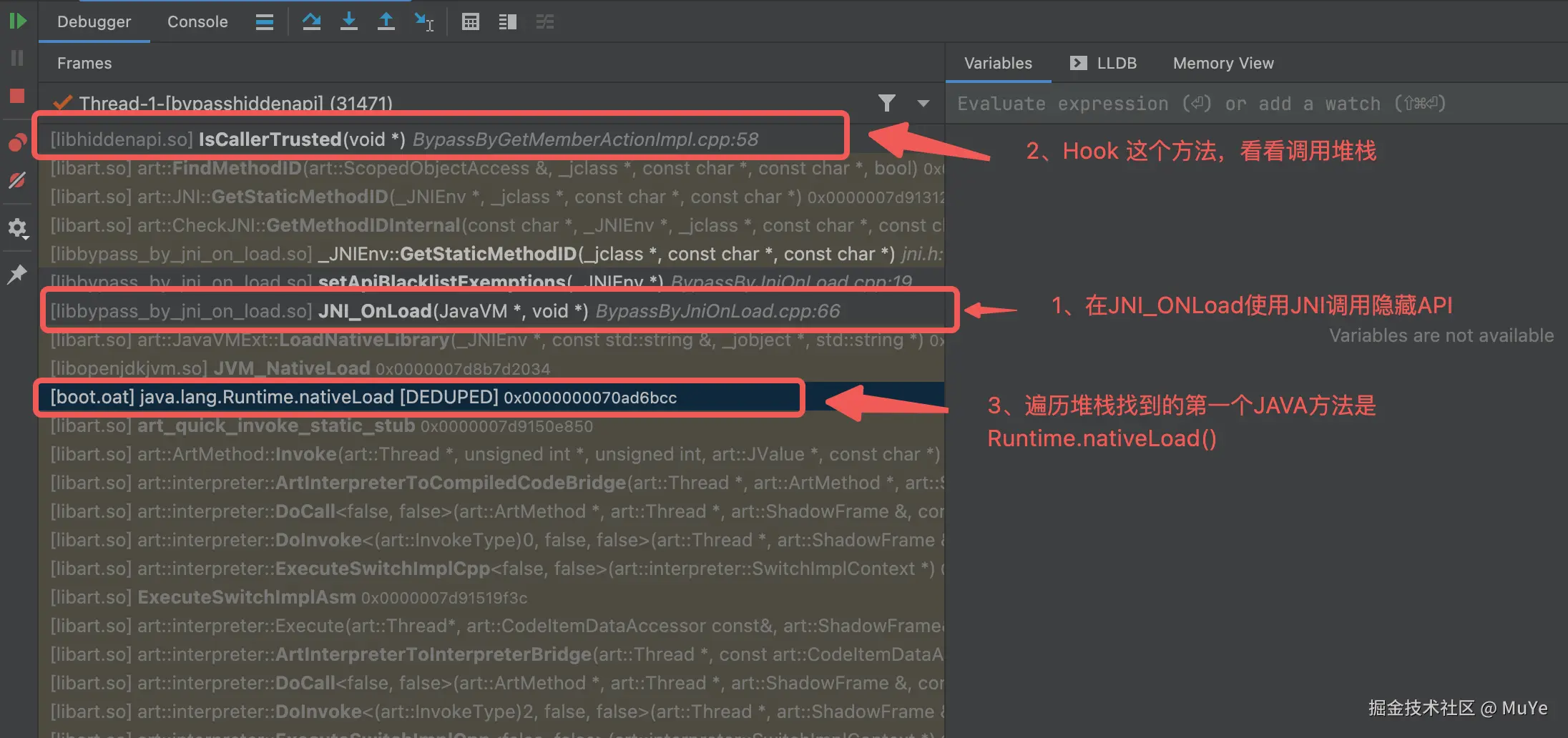Step over the current line
The image size is (1568, 738).
click(311, 21)
